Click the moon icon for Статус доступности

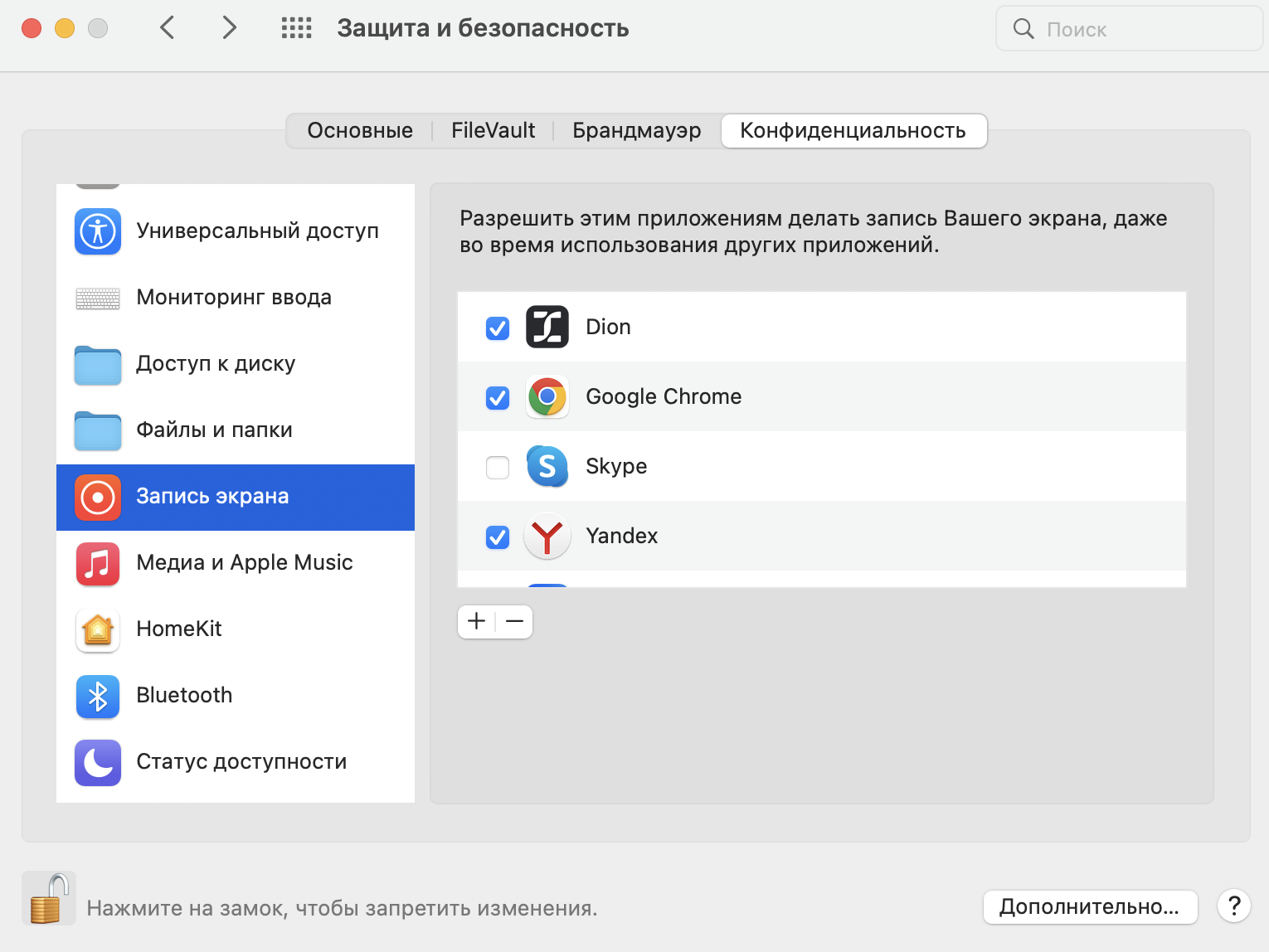(98, 763)
